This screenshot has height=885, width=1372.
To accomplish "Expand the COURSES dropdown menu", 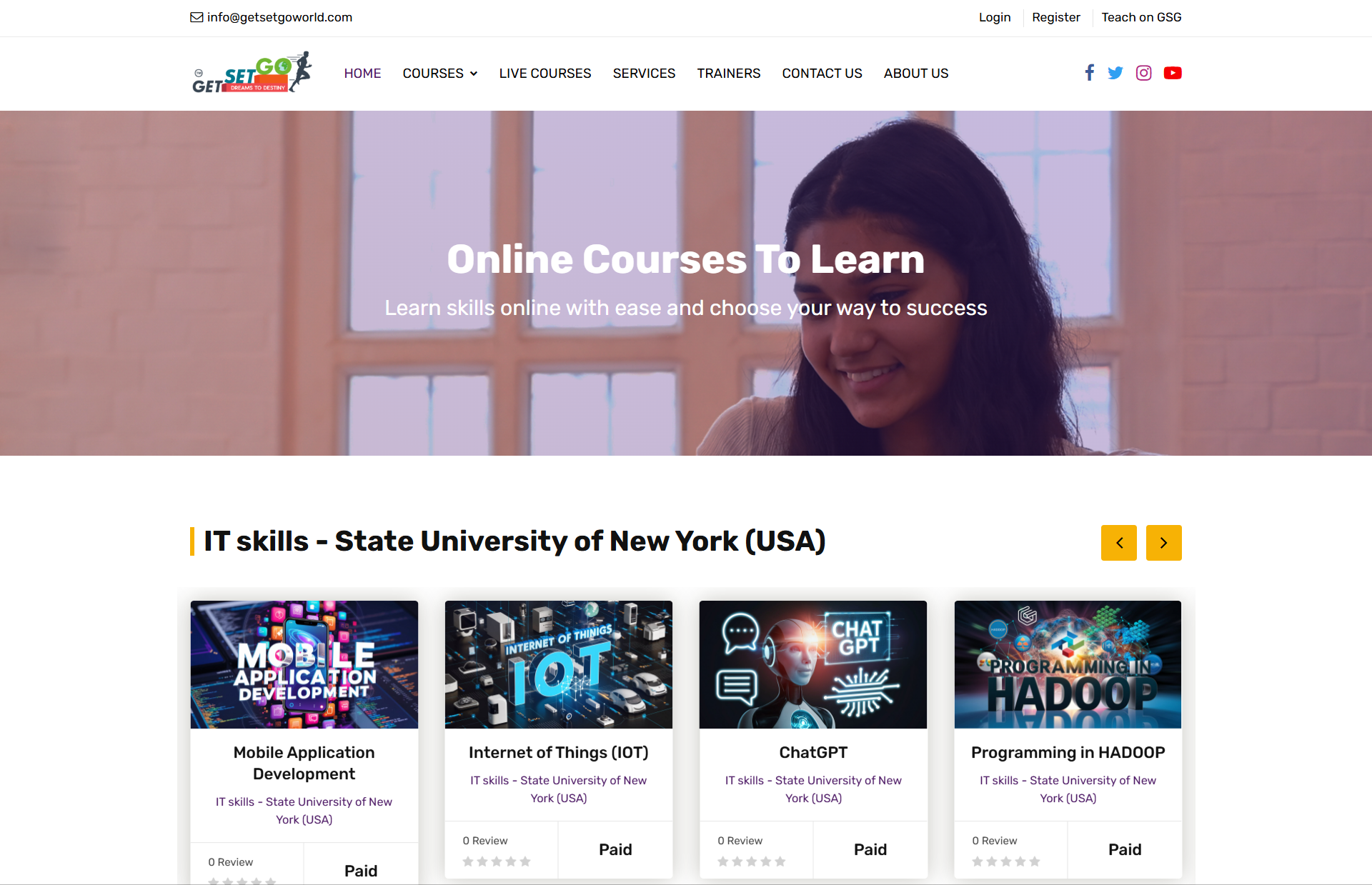I will pos(439,74).
